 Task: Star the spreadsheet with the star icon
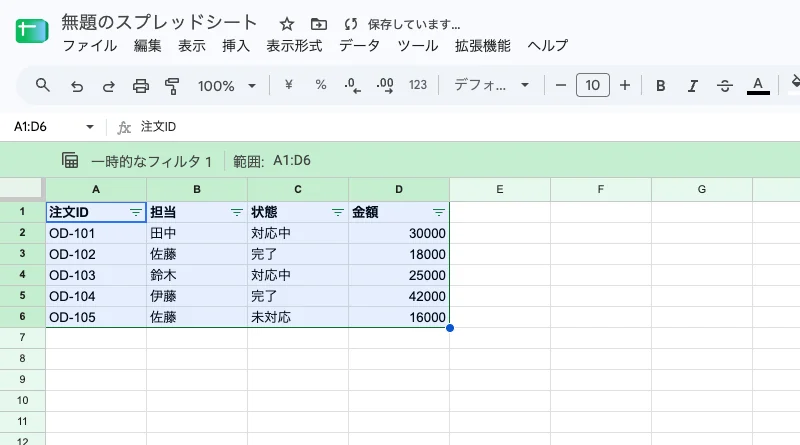[287, 24]
